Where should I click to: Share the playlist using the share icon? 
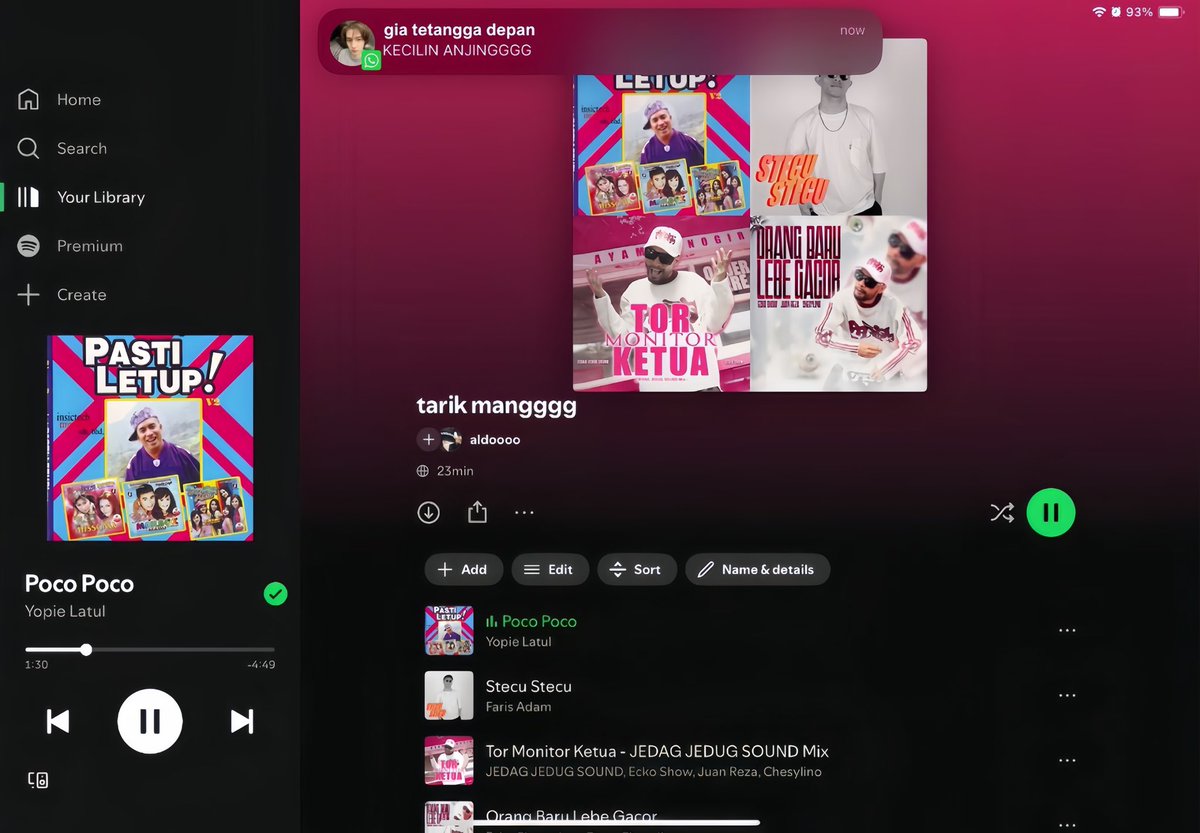[x=477, y=512]
